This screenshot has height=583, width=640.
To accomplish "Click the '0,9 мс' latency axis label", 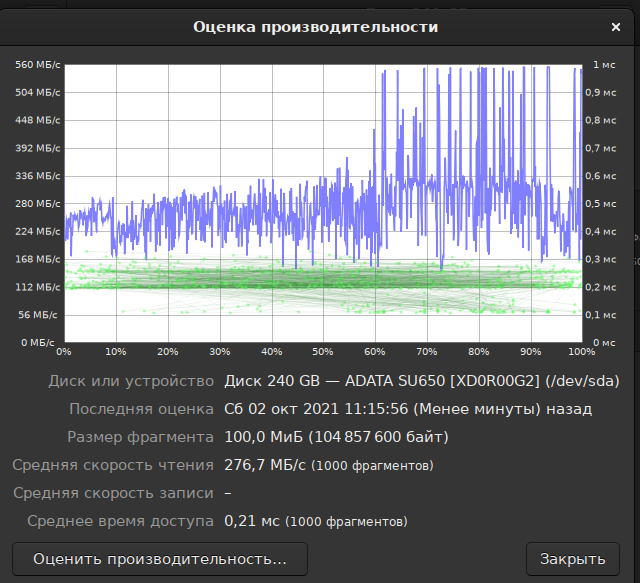I will pyautogui.click(x=600, y=93).
